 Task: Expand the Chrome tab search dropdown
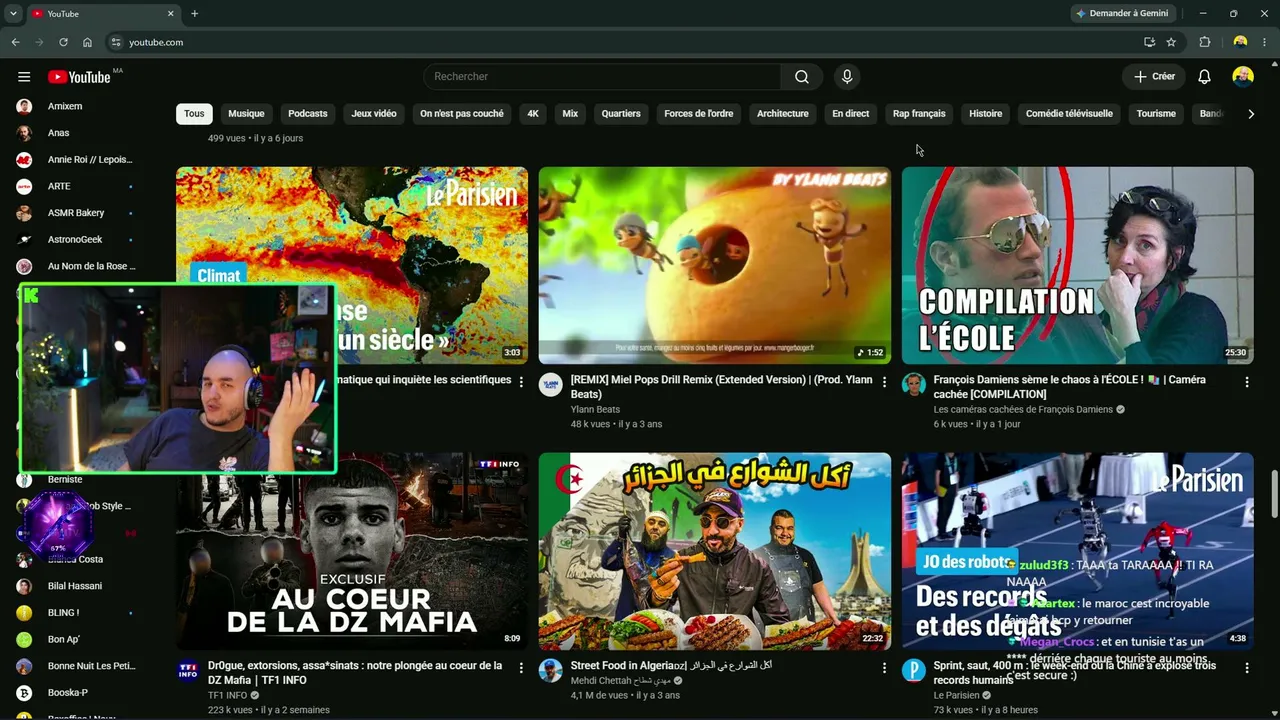[x=13, y=14]
